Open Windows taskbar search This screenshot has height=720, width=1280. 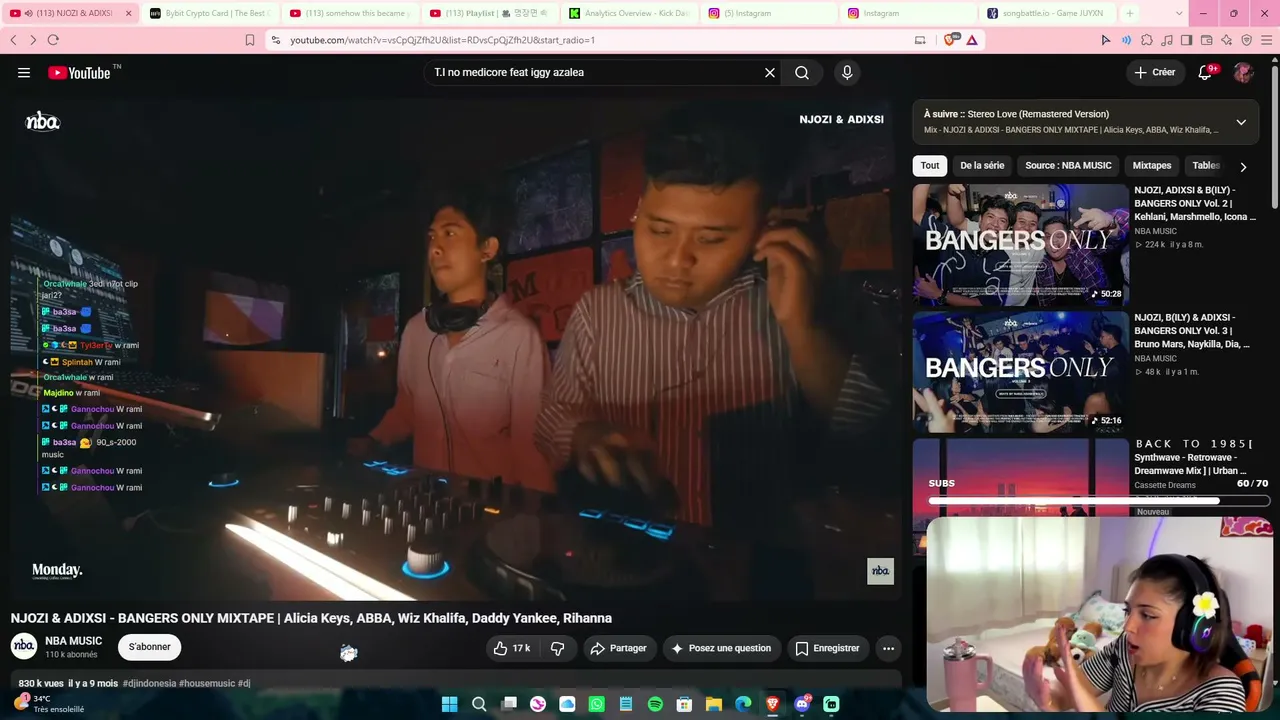pyautogui.click(x=479, y=704)
